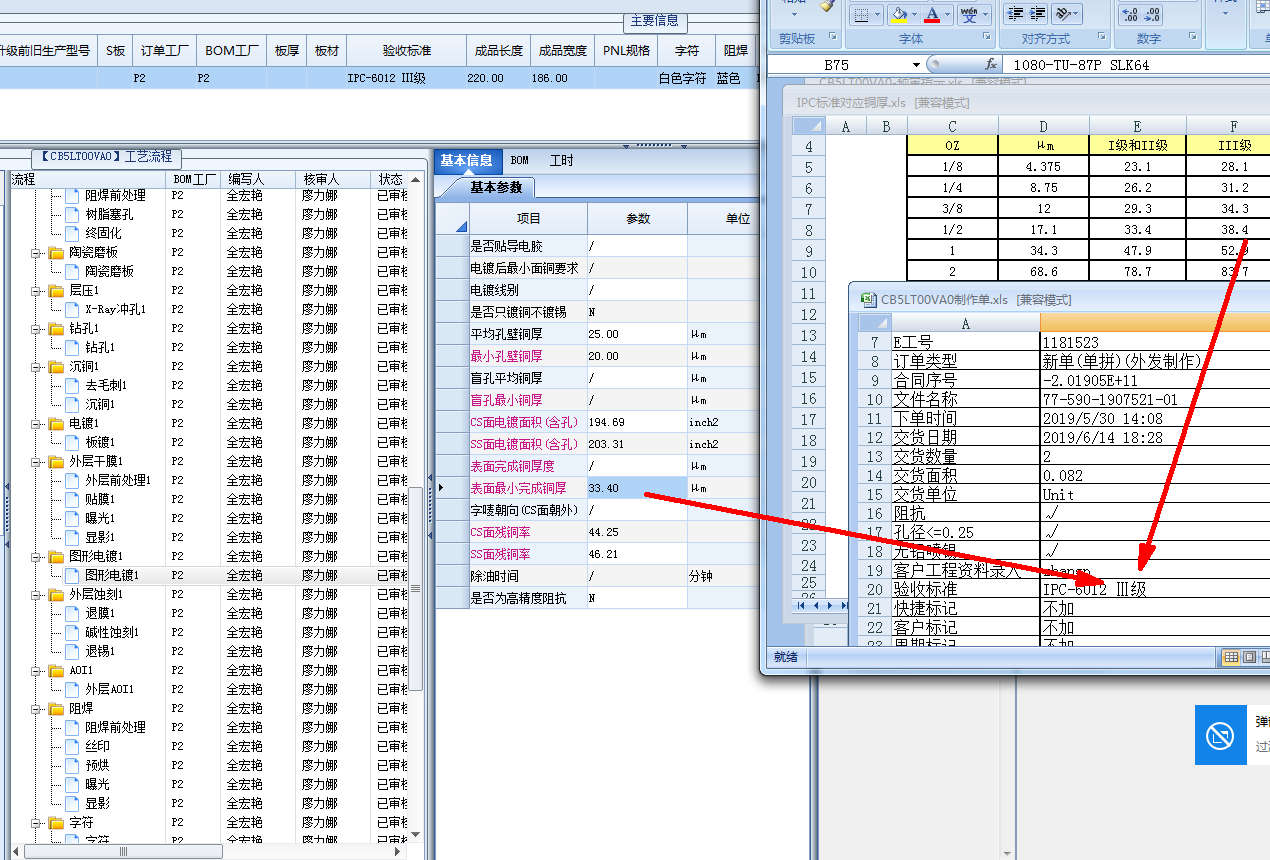1270x860 pixels.
Task: Click the Format Painter brush icon
Action: [x=826, y=5]
